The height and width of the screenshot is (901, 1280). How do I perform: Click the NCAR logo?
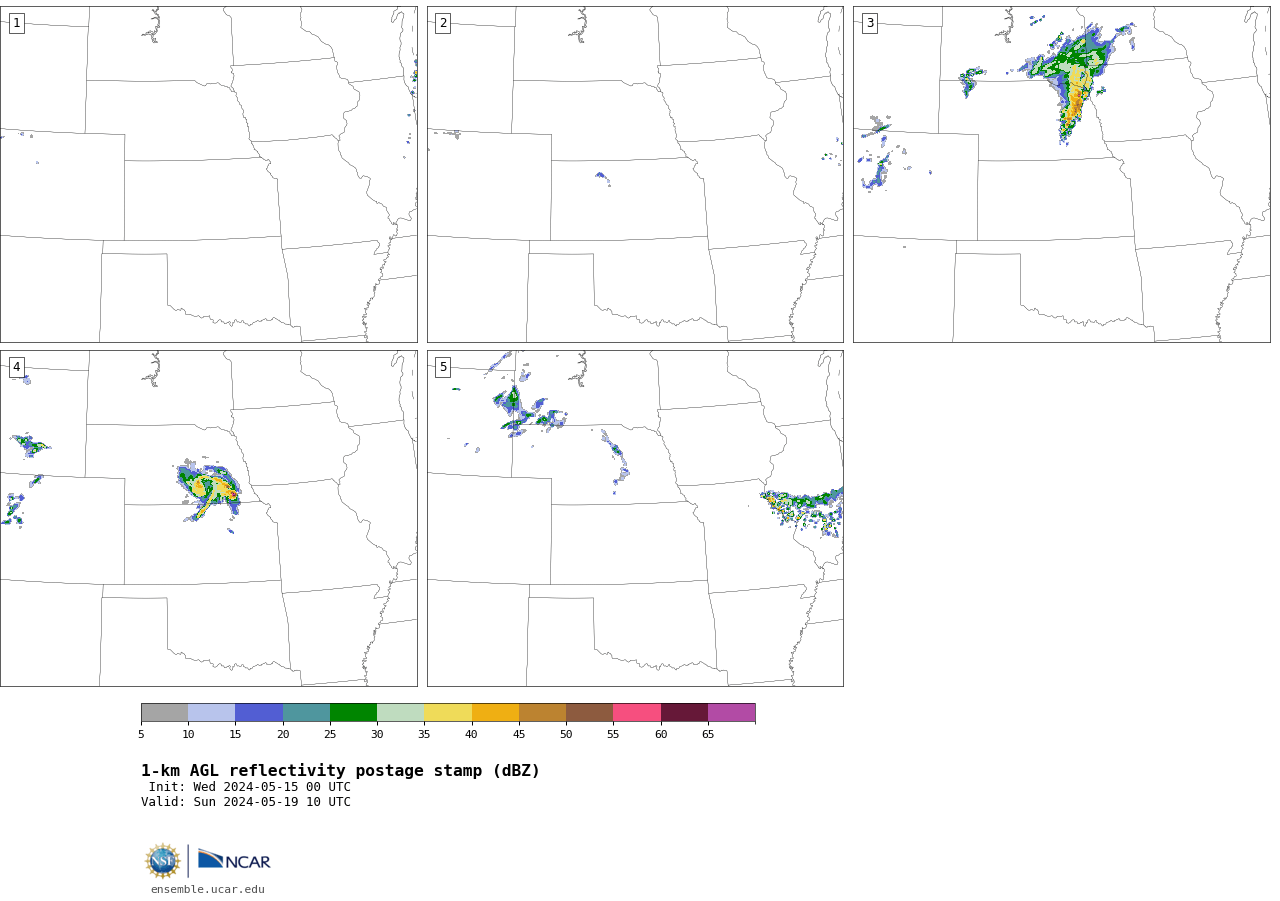(234, 860)
